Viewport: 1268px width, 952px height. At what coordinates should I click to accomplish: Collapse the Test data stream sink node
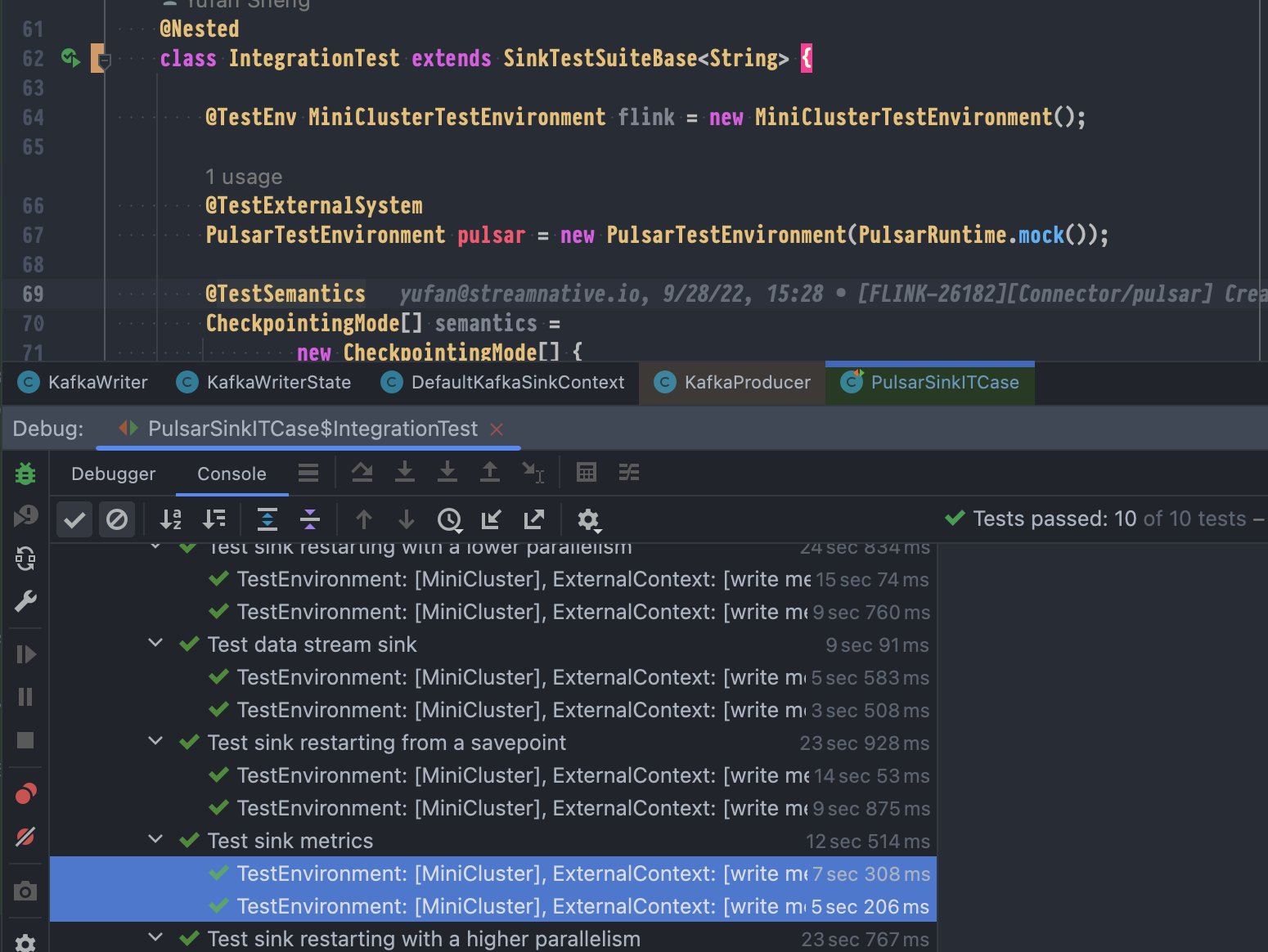(x=155, y=644)
